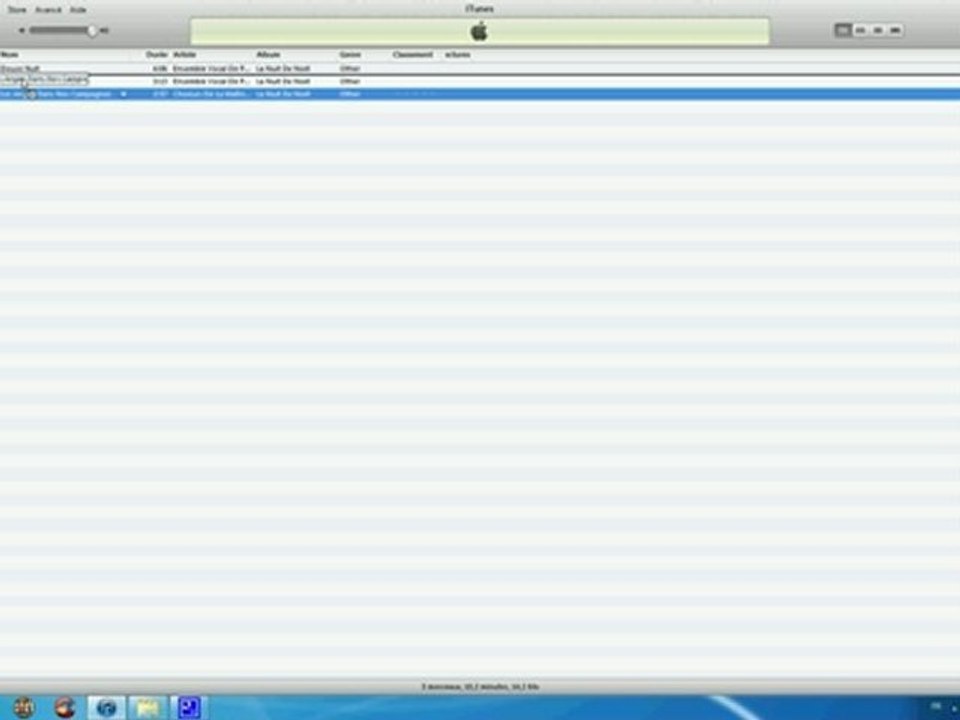
Task: Switch to grid view button
Action: click(878, 30)
